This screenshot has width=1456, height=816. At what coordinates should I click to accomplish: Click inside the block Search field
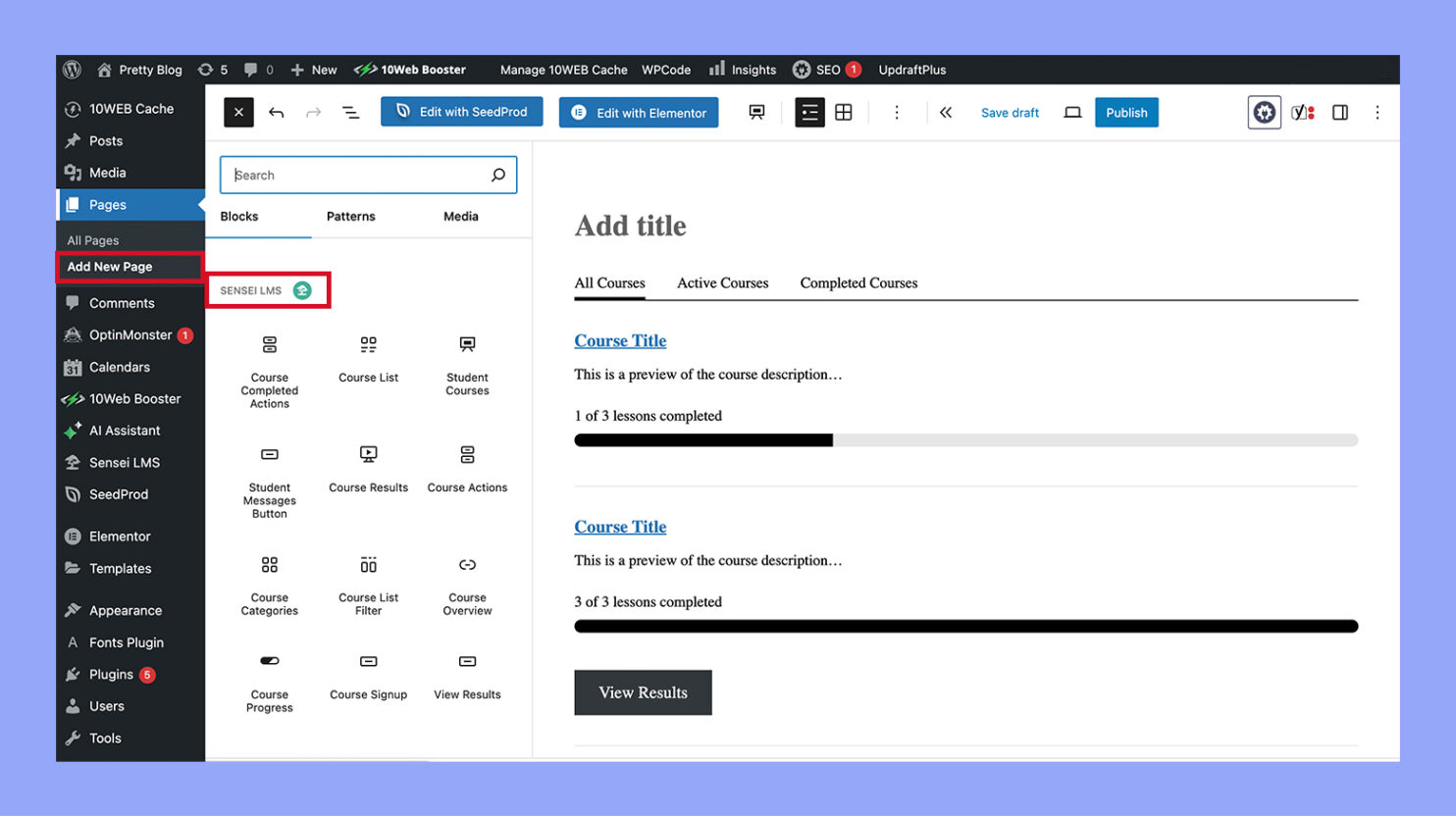pos(368,175)
